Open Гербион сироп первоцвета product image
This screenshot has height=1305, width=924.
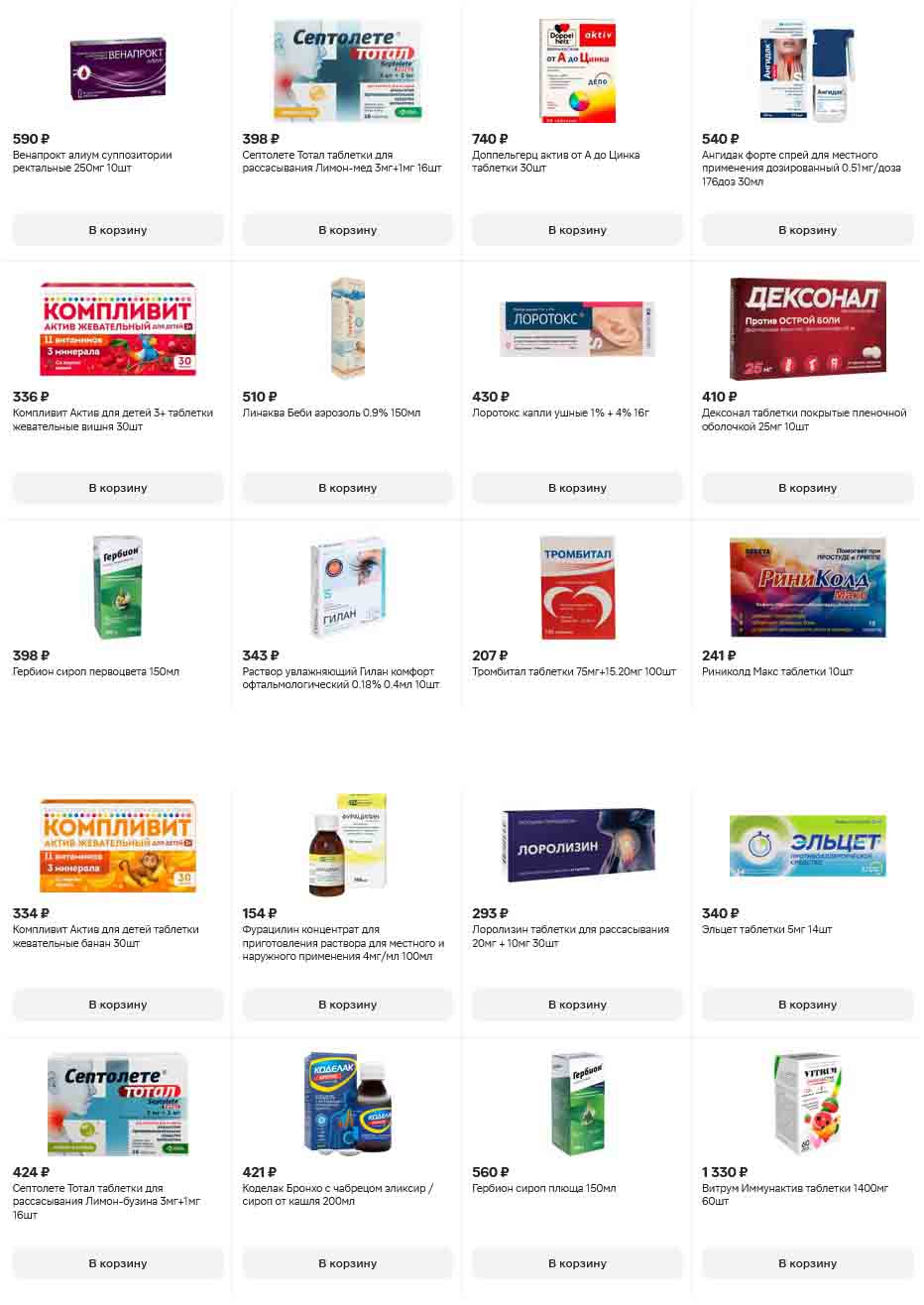118,587
